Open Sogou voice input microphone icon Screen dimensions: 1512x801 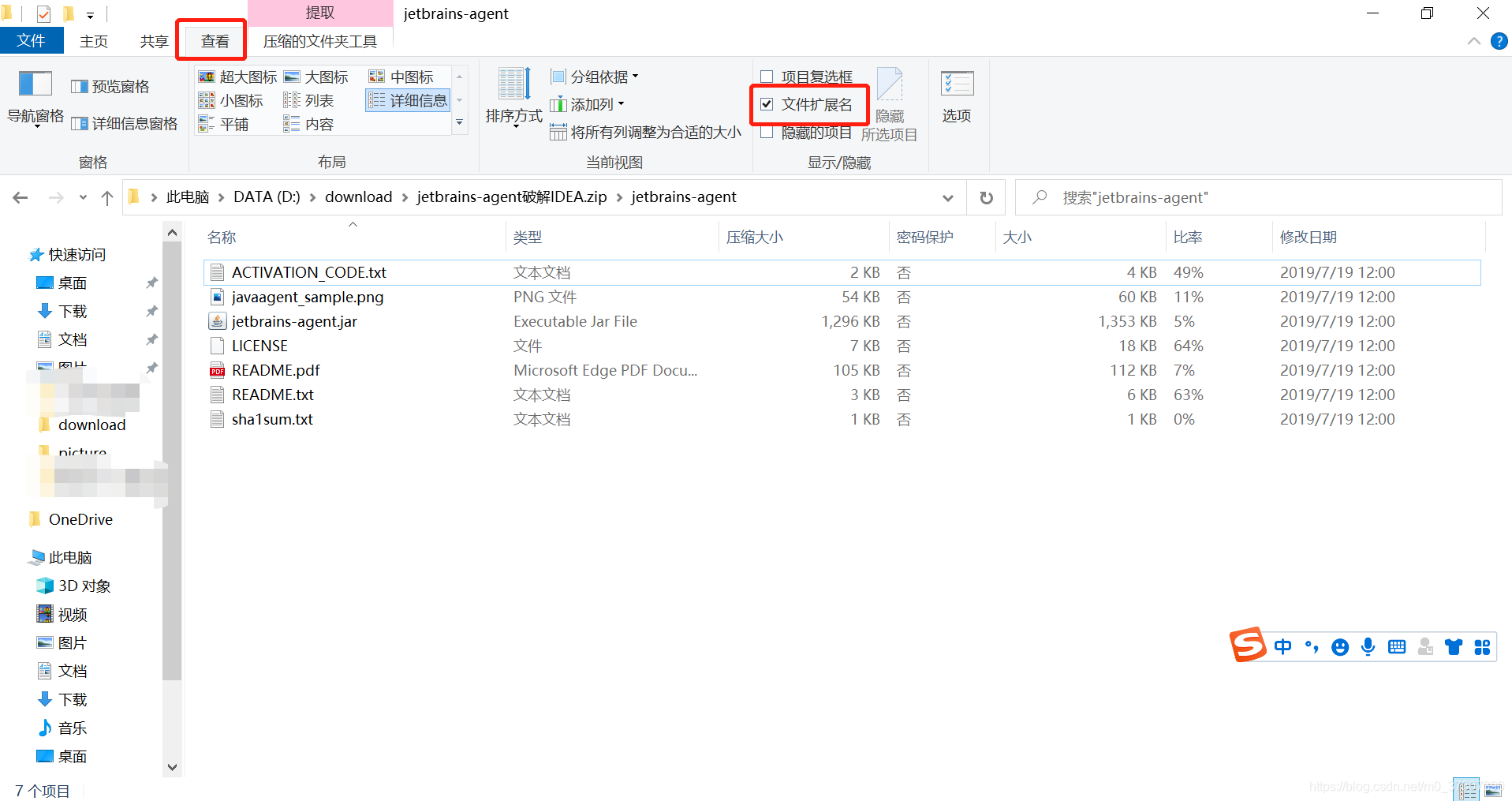click(x=1368, y=647)
